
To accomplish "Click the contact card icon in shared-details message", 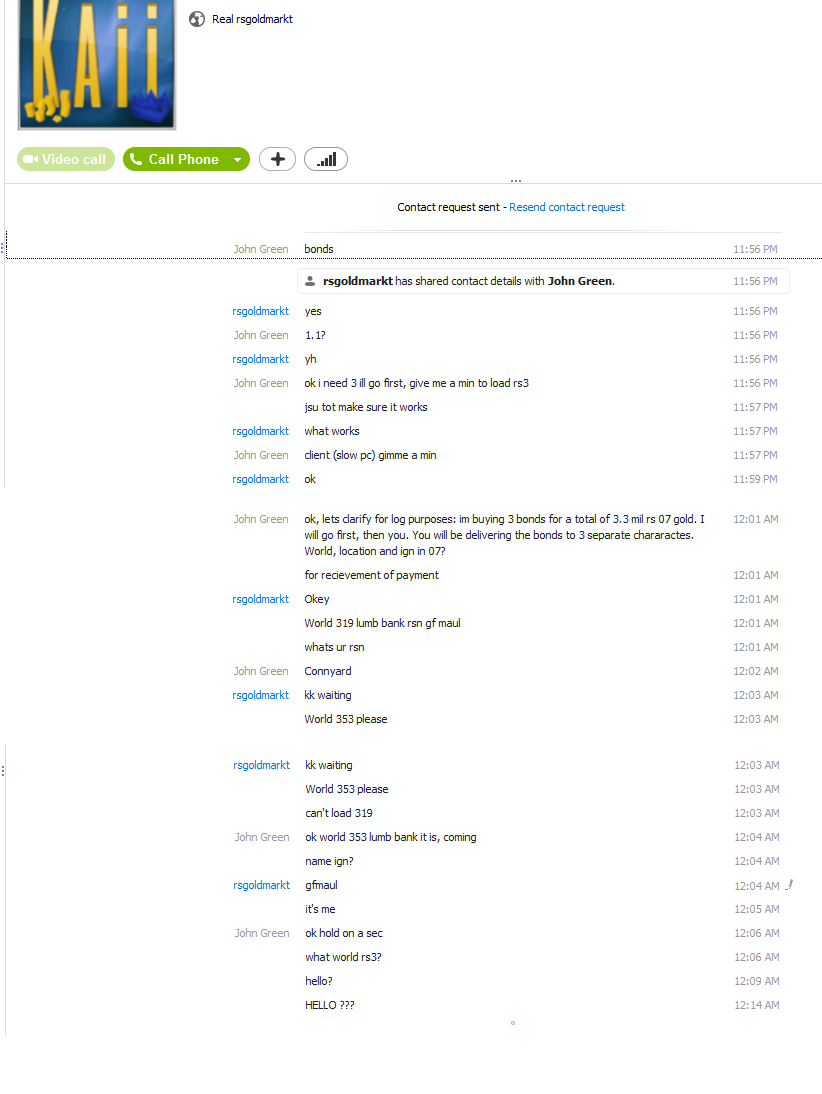I will coord(310,281).
